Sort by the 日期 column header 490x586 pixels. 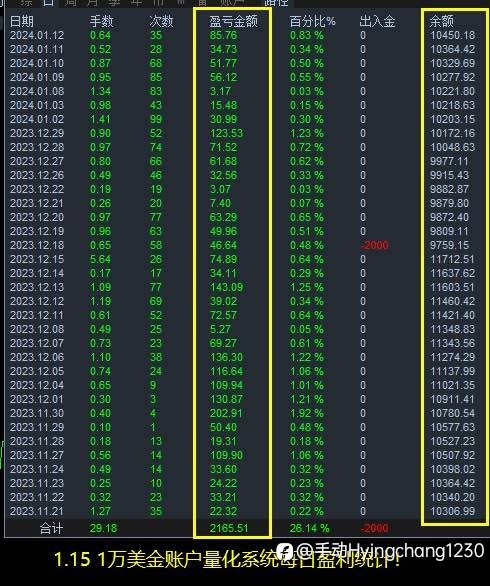[22, 21]
